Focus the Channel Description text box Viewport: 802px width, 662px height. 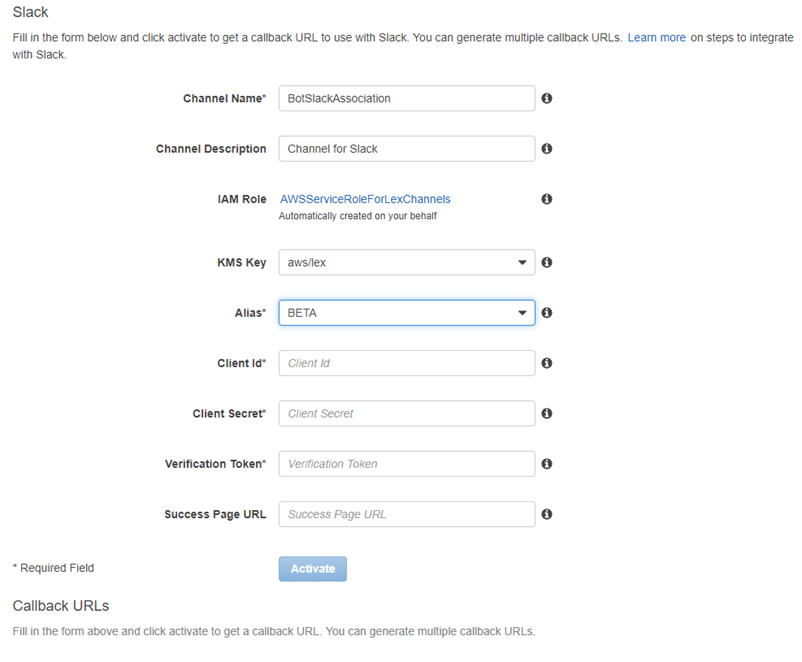406,149
